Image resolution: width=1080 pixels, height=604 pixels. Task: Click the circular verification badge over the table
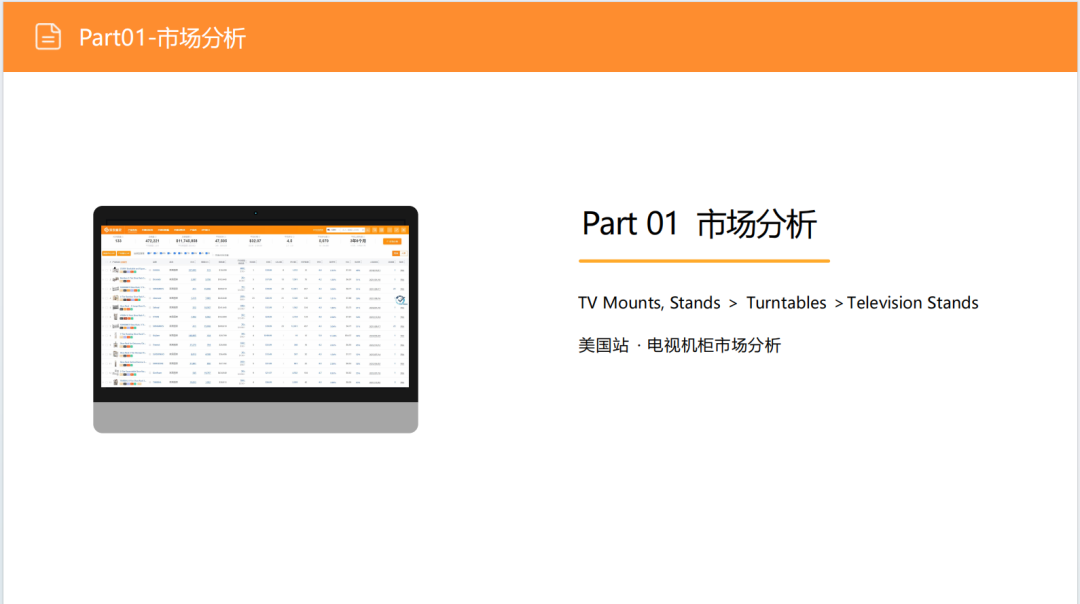[399, 300]
